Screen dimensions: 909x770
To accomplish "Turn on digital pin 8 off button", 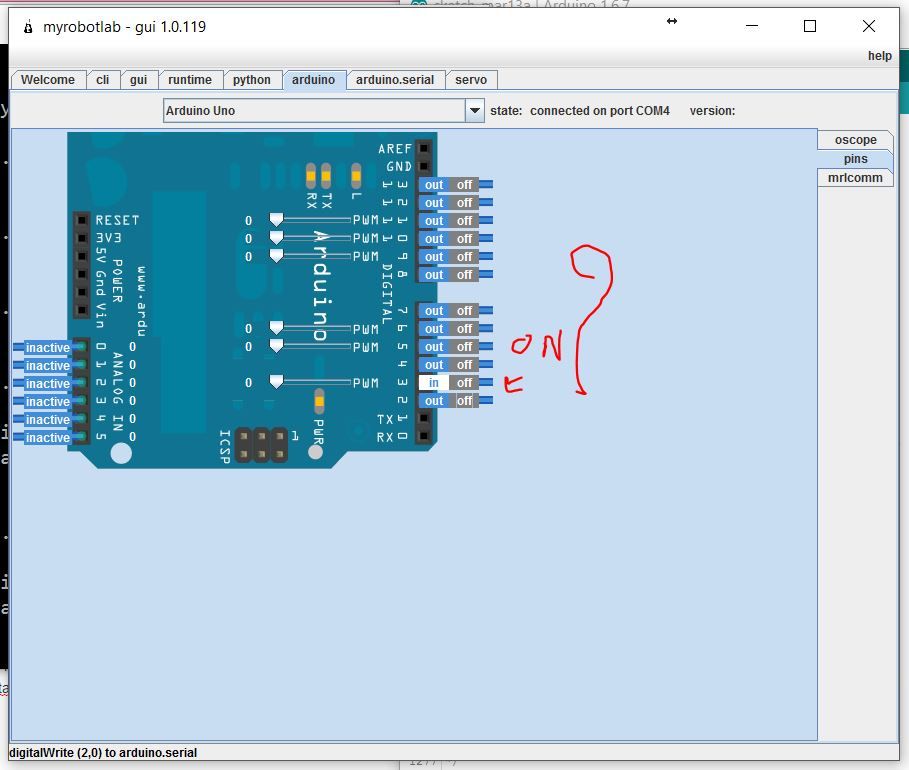I will pos(464,275).
